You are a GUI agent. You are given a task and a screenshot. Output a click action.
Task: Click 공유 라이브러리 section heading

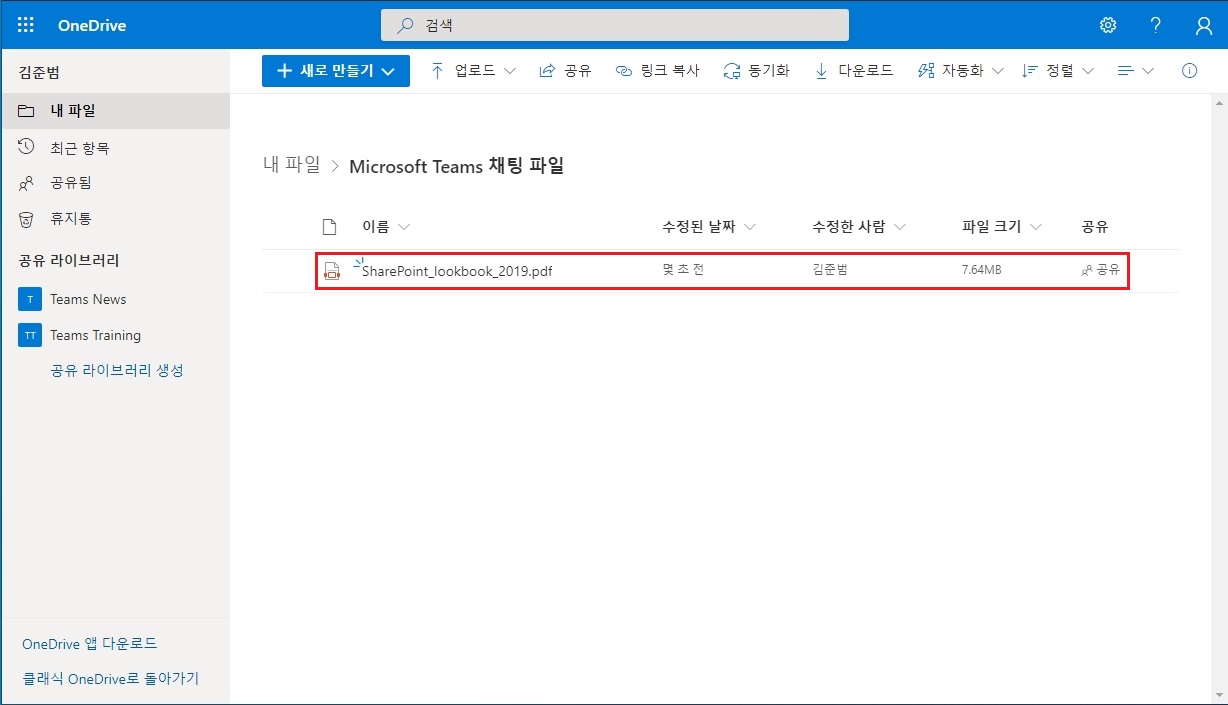point(69,260)
